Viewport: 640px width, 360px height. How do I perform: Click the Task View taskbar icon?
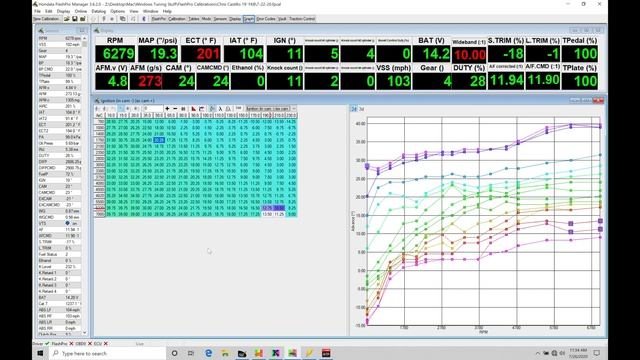[x=191, y=353]
